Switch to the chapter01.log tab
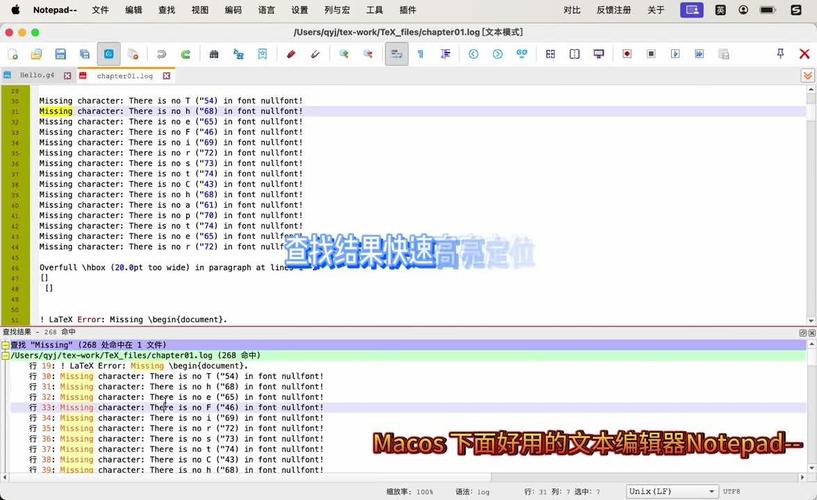817x500 pixels. [x=125, y=76]
